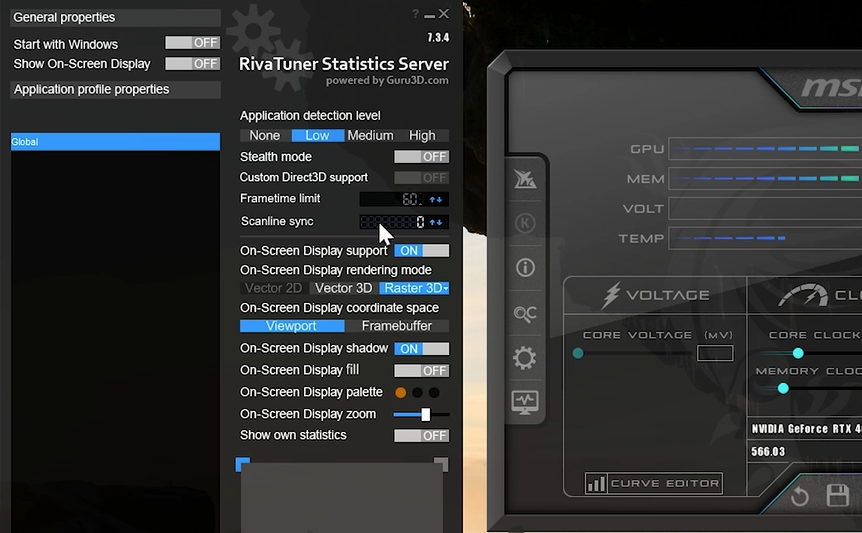The height and width of the screenshot is (533, 862).
Task: Set detection level to None
Action: click(265, 135)
